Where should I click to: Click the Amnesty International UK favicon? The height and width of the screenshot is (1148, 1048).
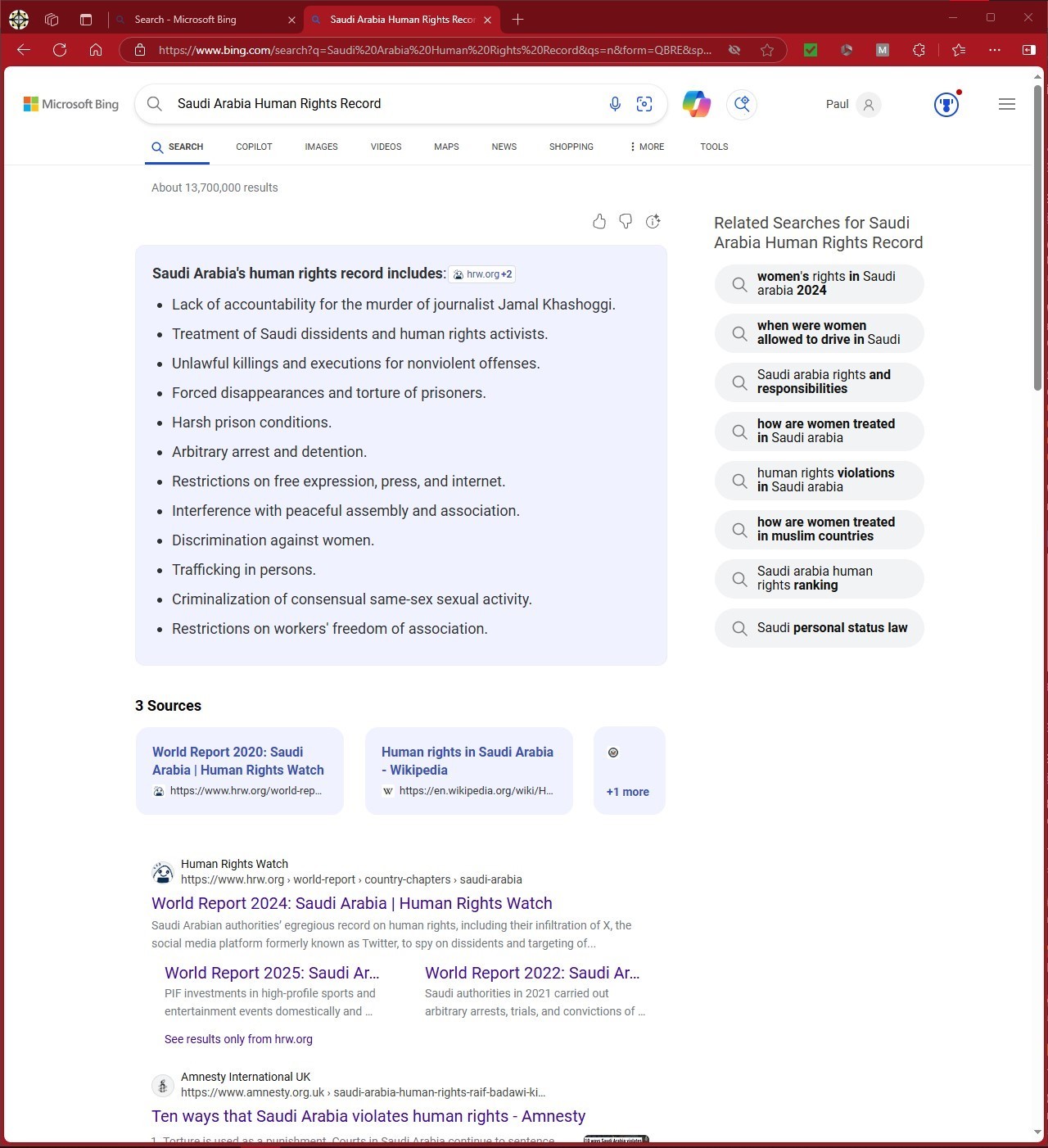[x=163, y=1085]
